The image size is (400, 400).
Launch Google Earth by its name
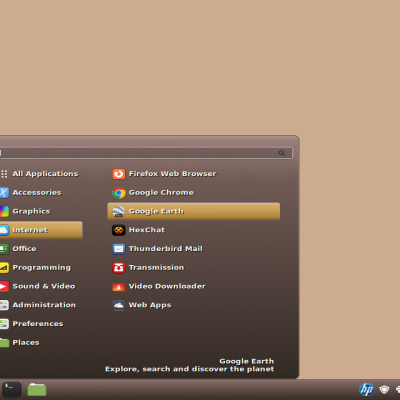(156, 211)
